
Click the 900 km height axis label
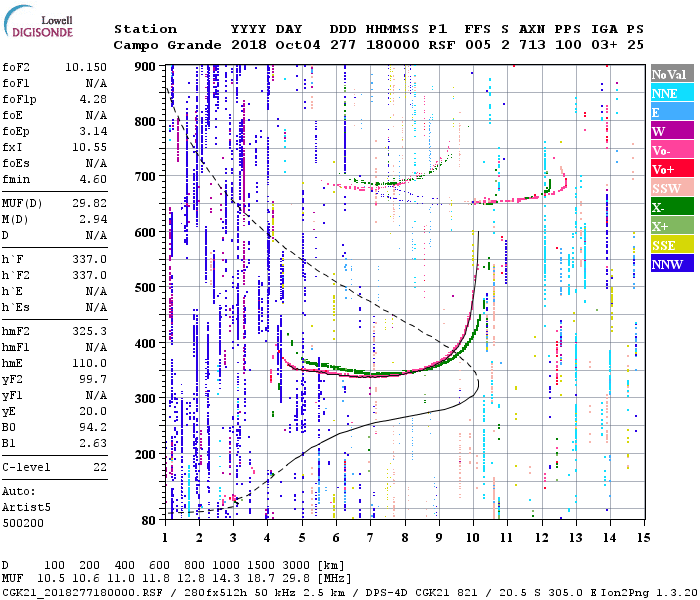click(x=145, y=67)
